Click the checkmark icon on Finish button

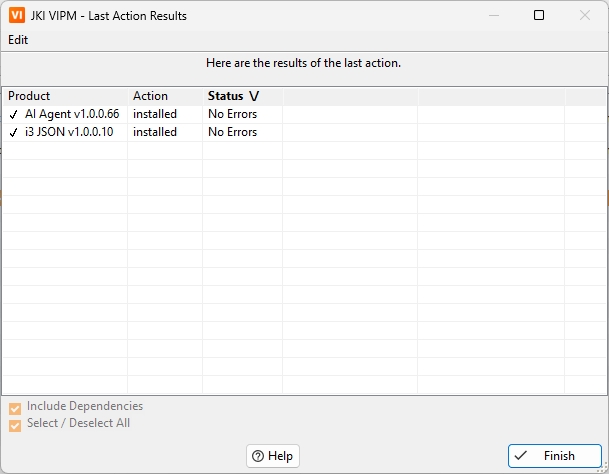[x=521, y=456]
